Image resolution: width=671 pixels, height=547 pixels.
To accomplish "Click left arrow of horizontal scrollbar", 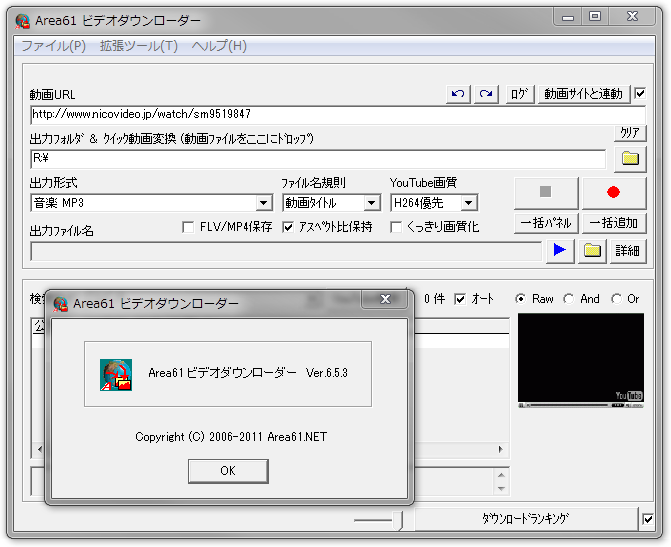I will 40,449.
